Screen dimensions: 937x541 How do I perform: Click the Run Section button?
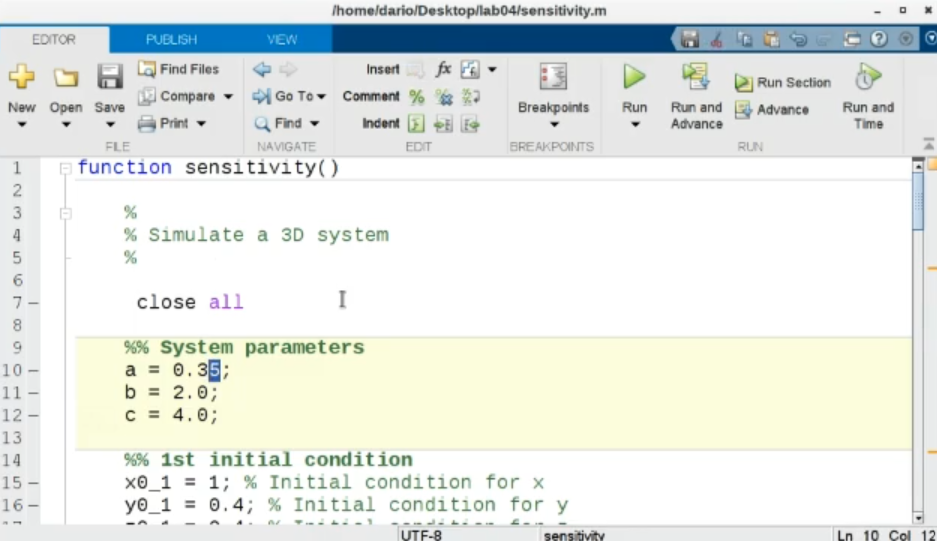click(783, 83)
